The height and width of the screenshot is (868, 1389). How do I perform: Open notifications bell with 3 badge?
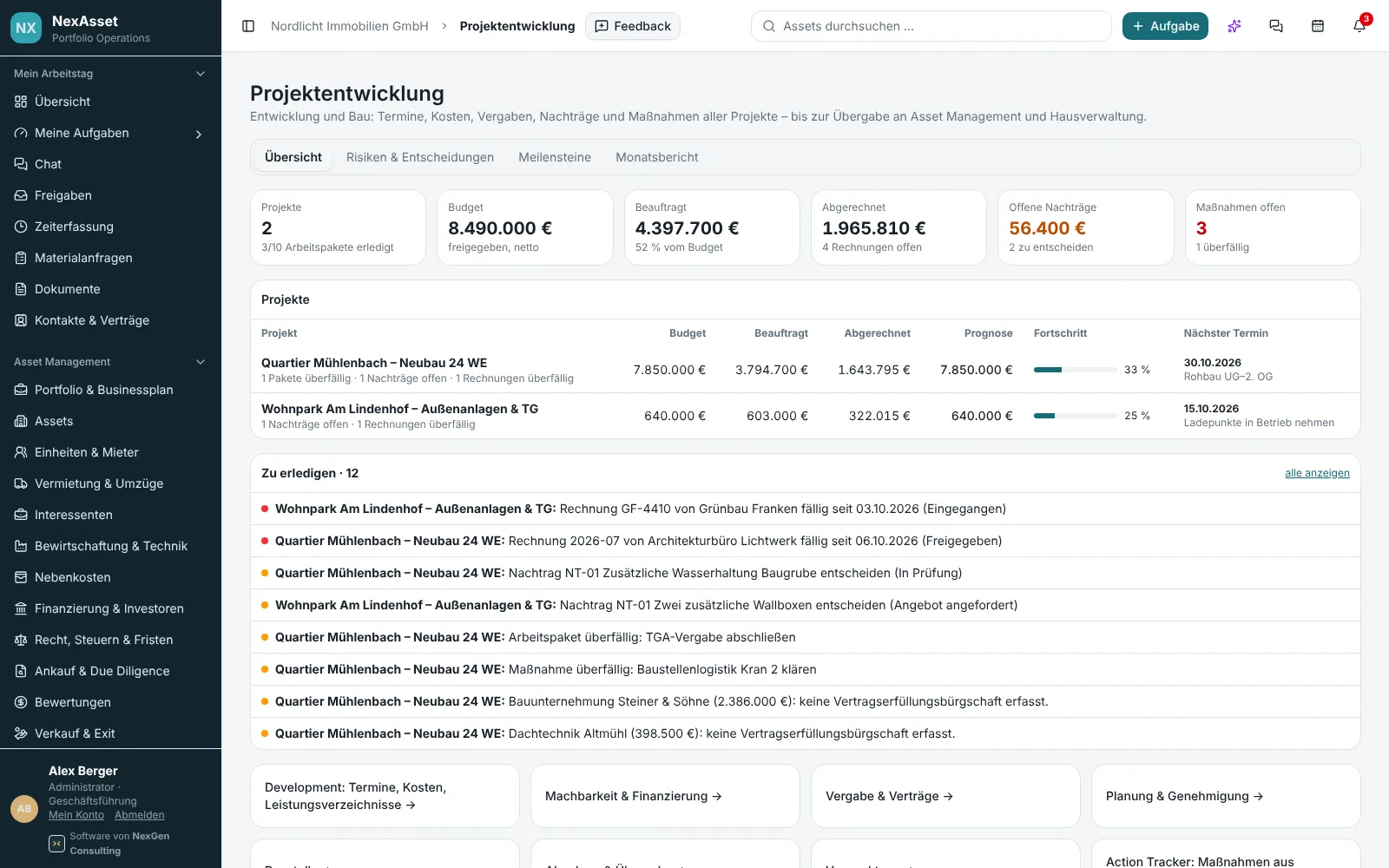click(1359, 26)
